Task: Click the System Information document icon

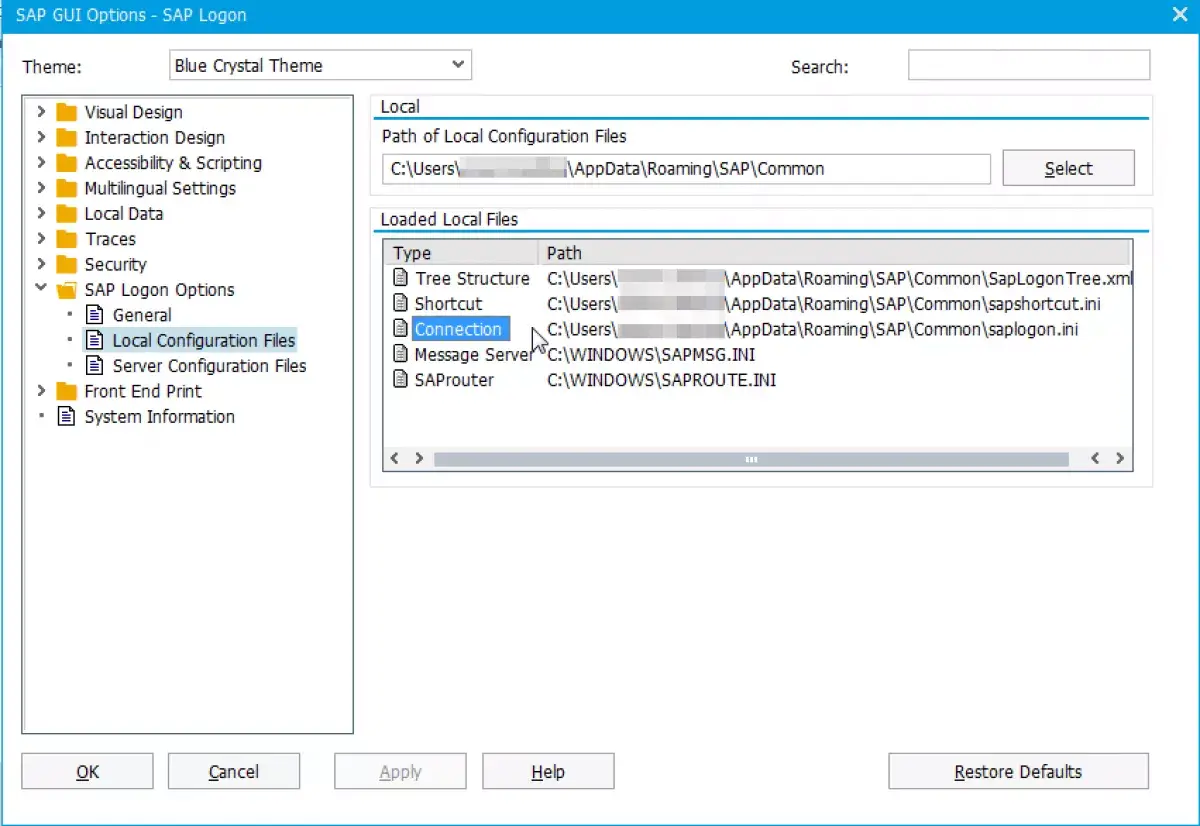Action: [x=66, y=416]
